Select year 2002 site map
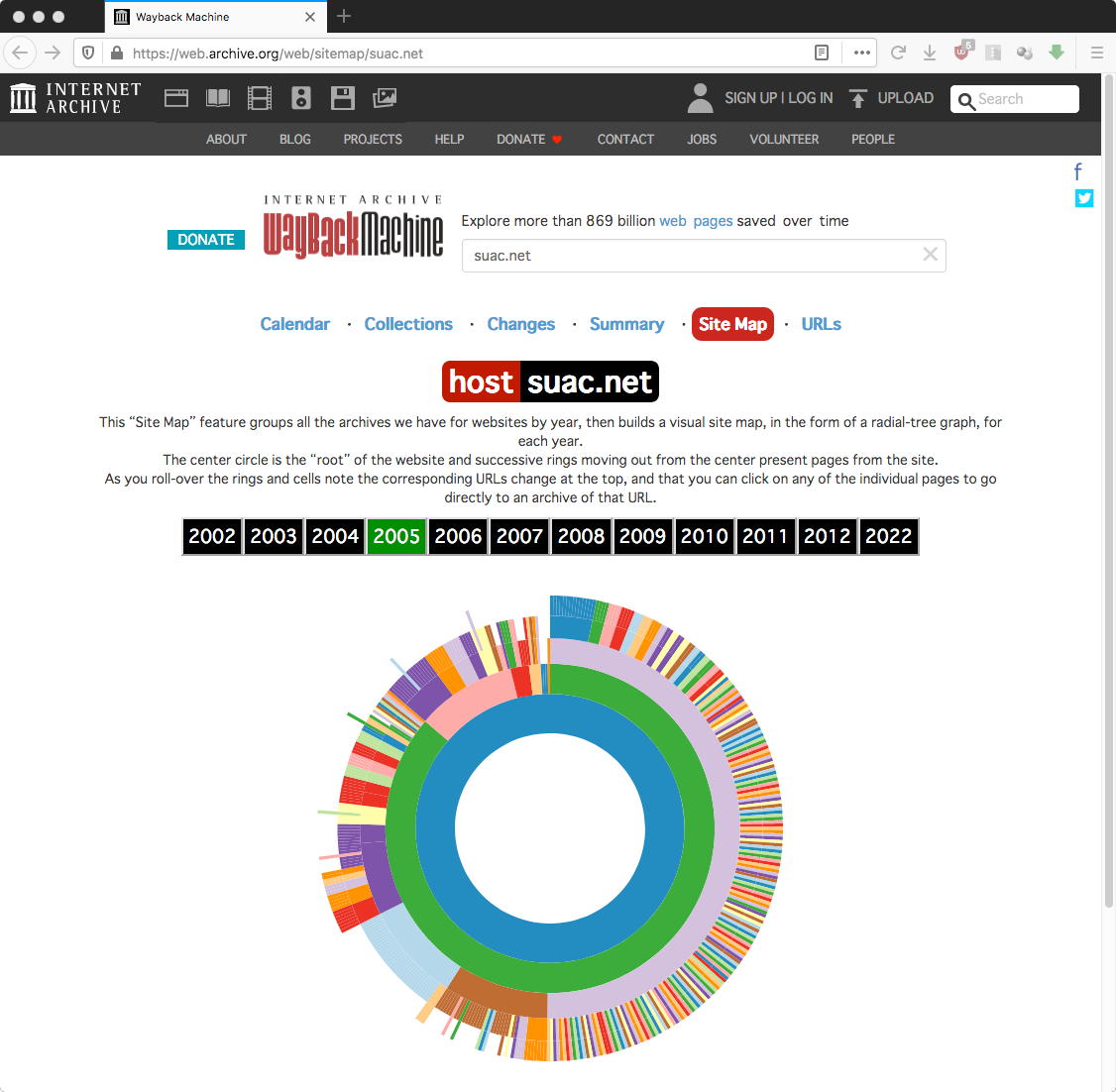1116x1092 pixels. (212, 536)
